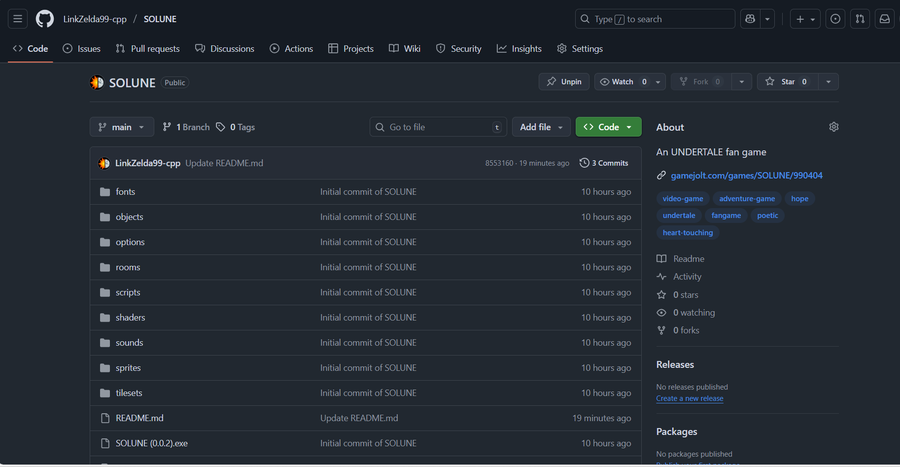Open the hamburger navigation menu
This screenshot has width=900, height=467.
(x=17, y=19)
